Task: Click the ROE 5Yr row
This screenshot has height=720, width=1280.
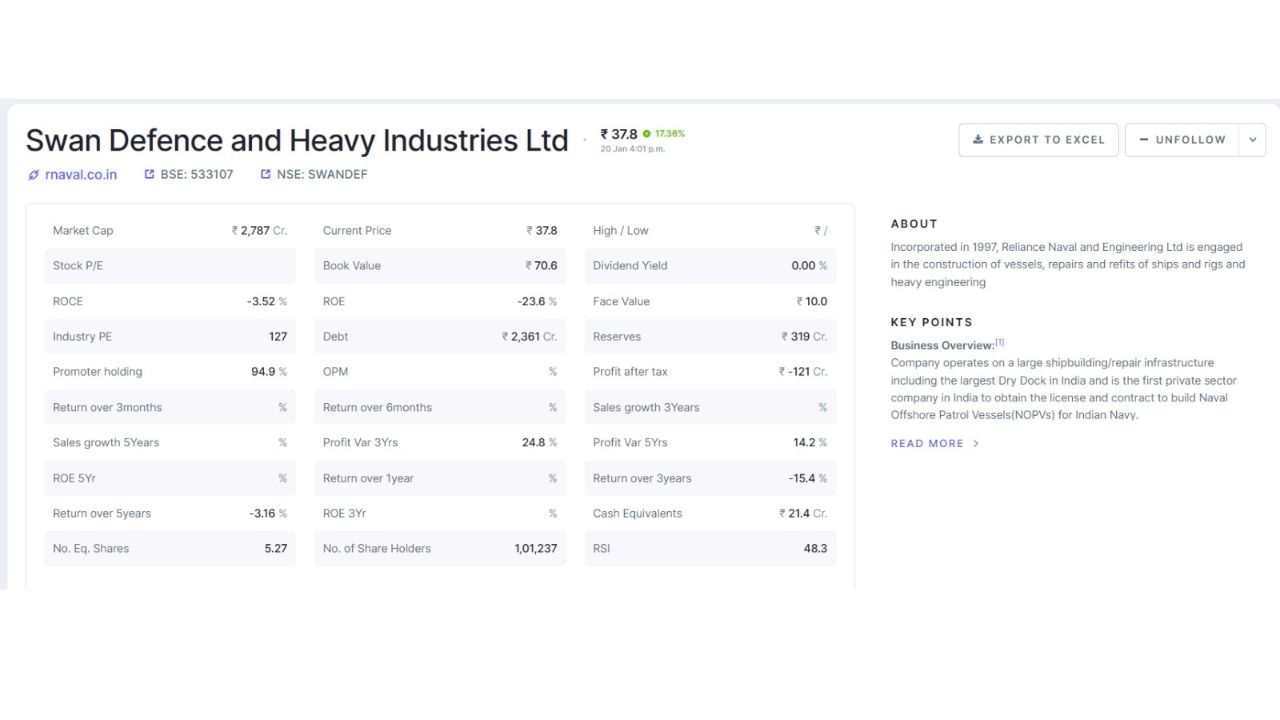Action: (x=170, y=478)
